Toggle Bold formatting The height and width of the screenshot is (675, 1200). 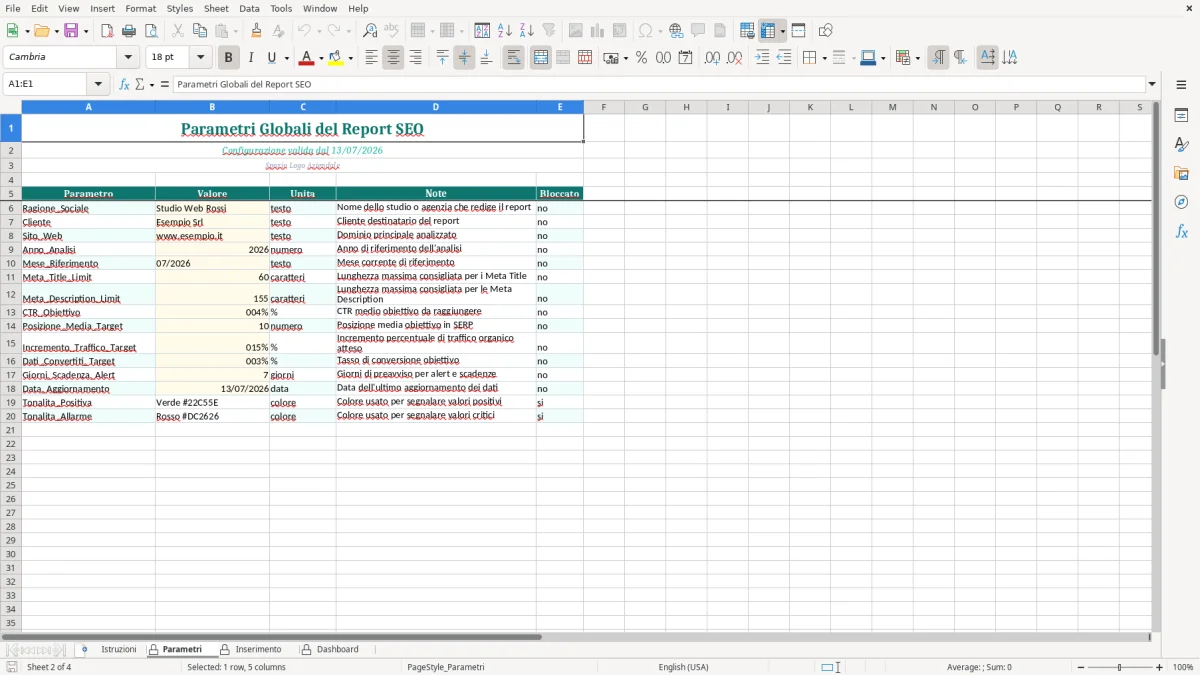click(228, 58)
